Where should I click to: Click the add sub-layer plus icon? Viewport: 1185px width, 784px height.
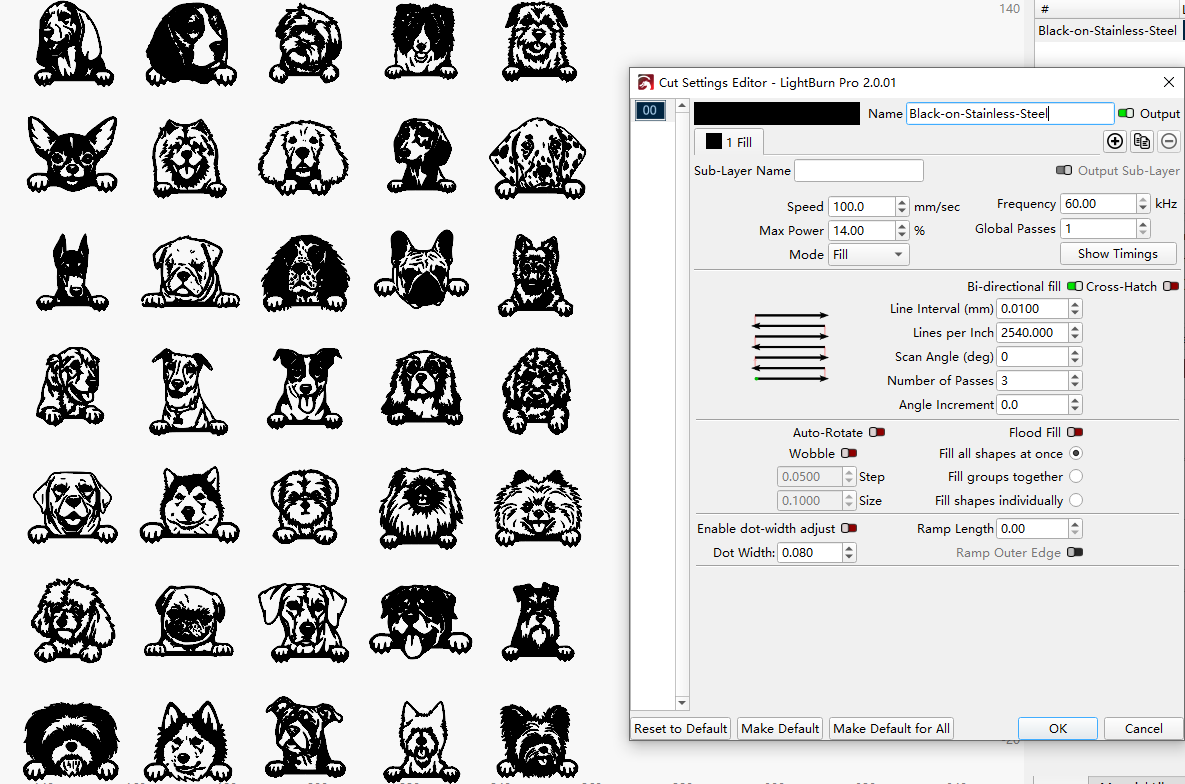coord(1115,142)
